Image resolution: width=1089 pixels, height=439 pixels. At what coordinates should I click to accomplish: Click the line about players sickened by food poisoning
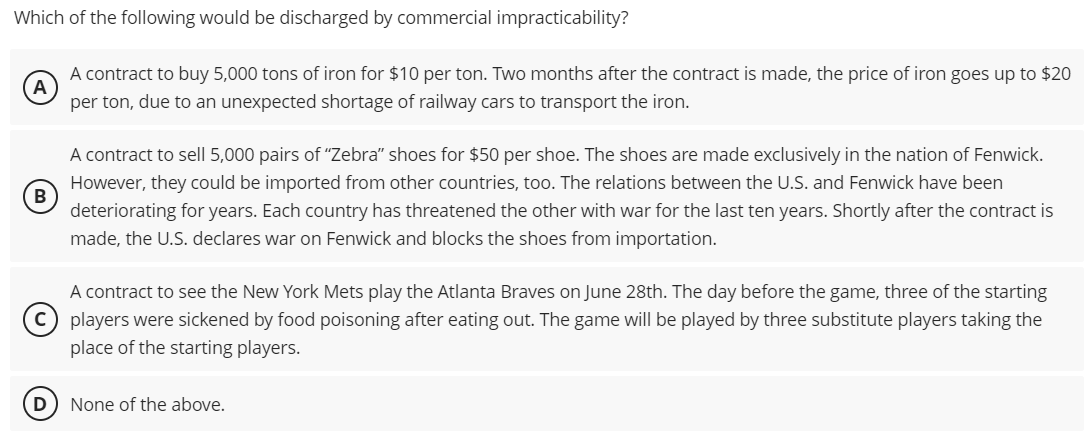(555, 320)
